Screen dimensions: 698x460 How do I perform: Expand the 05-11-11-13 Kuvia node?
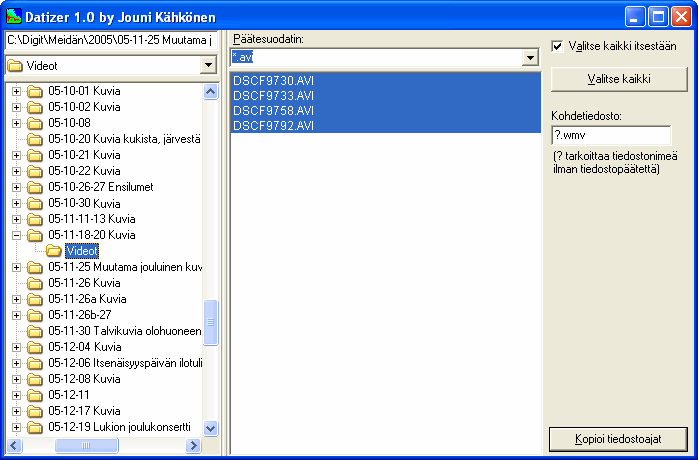coord(16,220)
